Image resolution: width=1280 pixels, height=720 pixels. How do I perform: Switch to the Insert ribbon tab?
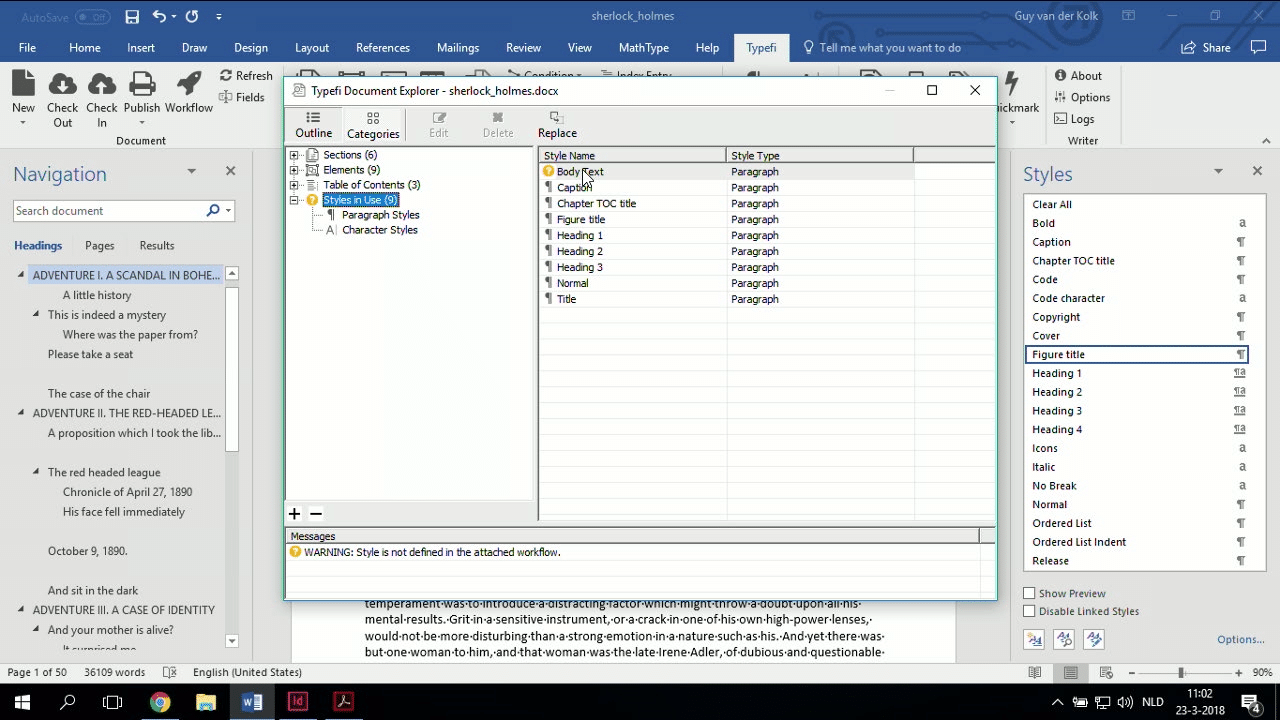[141, 47]
